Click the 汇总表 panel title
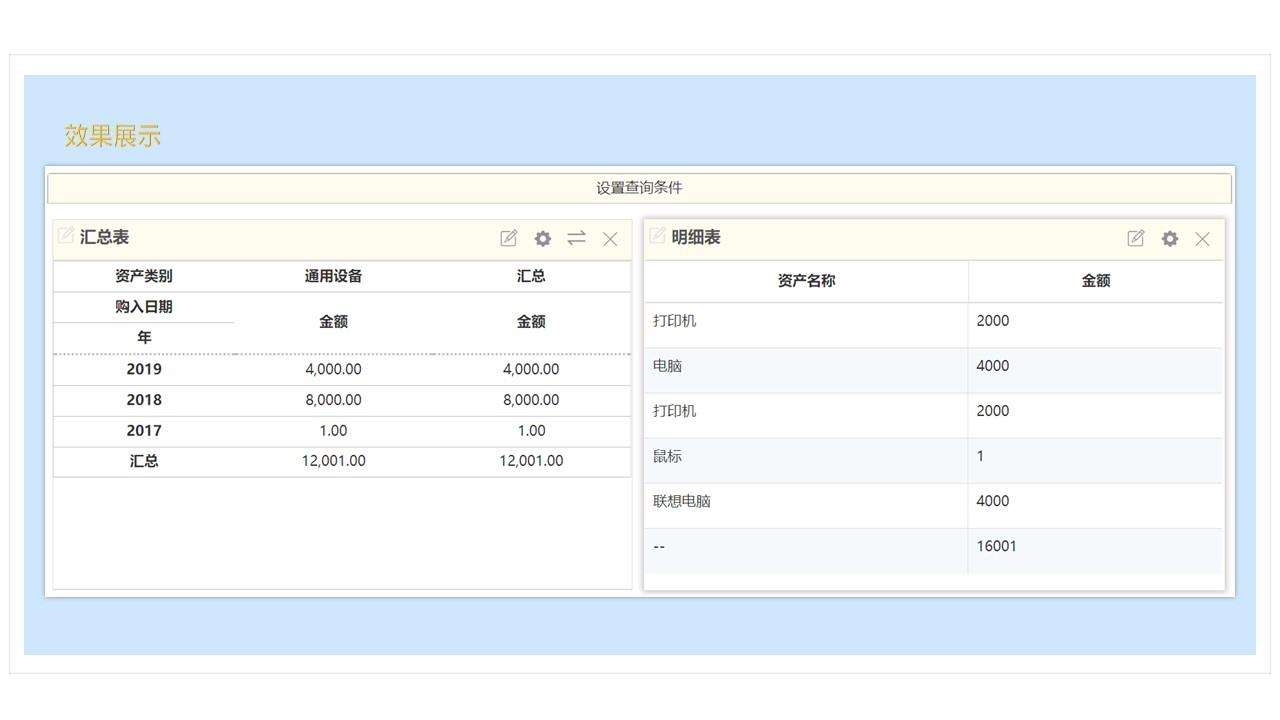This screenshot has height=720, width=1280. pyautogui.click(x=104, y=237)
